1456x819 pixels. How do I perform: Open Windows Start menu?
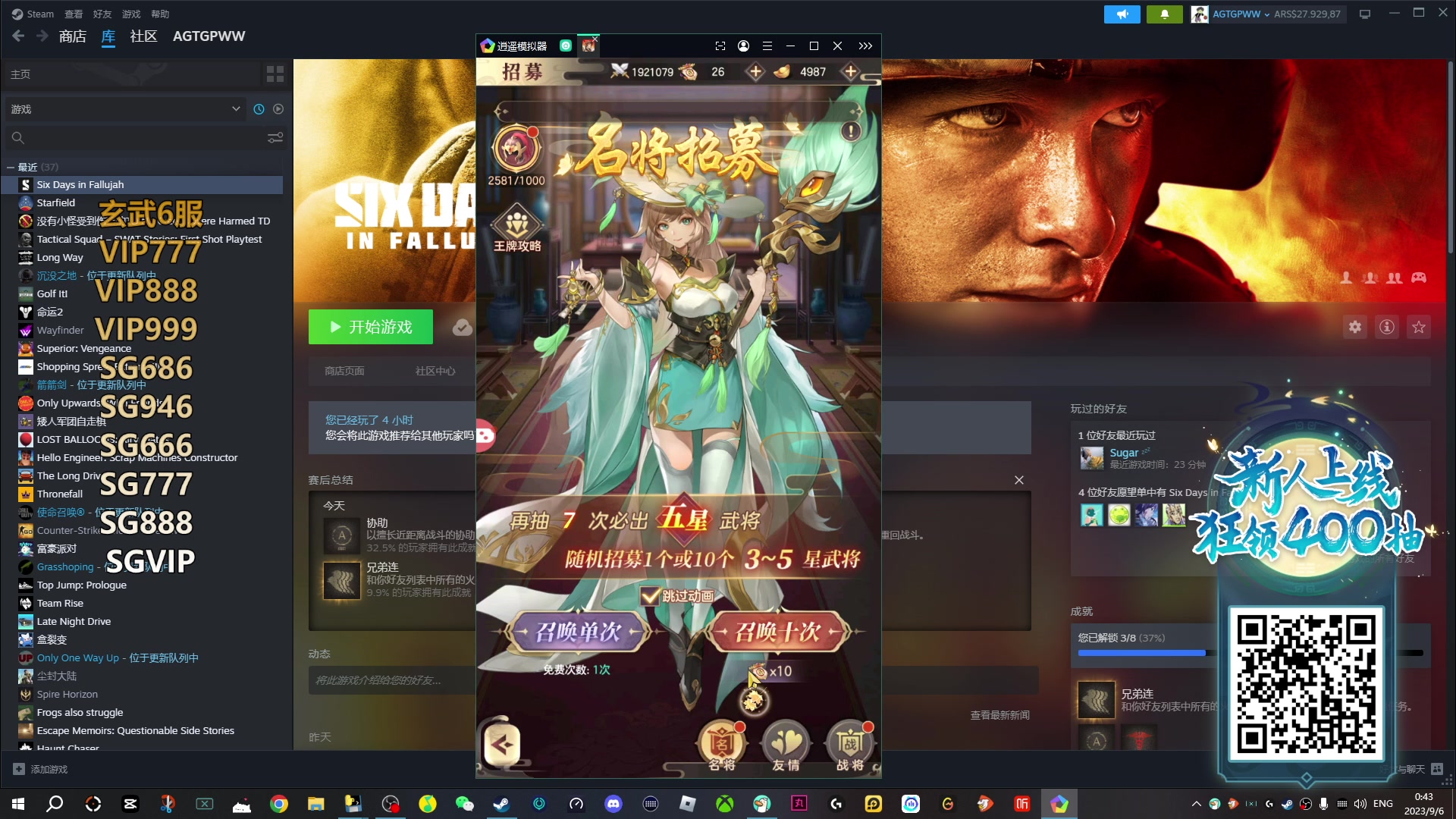(18, 804)
